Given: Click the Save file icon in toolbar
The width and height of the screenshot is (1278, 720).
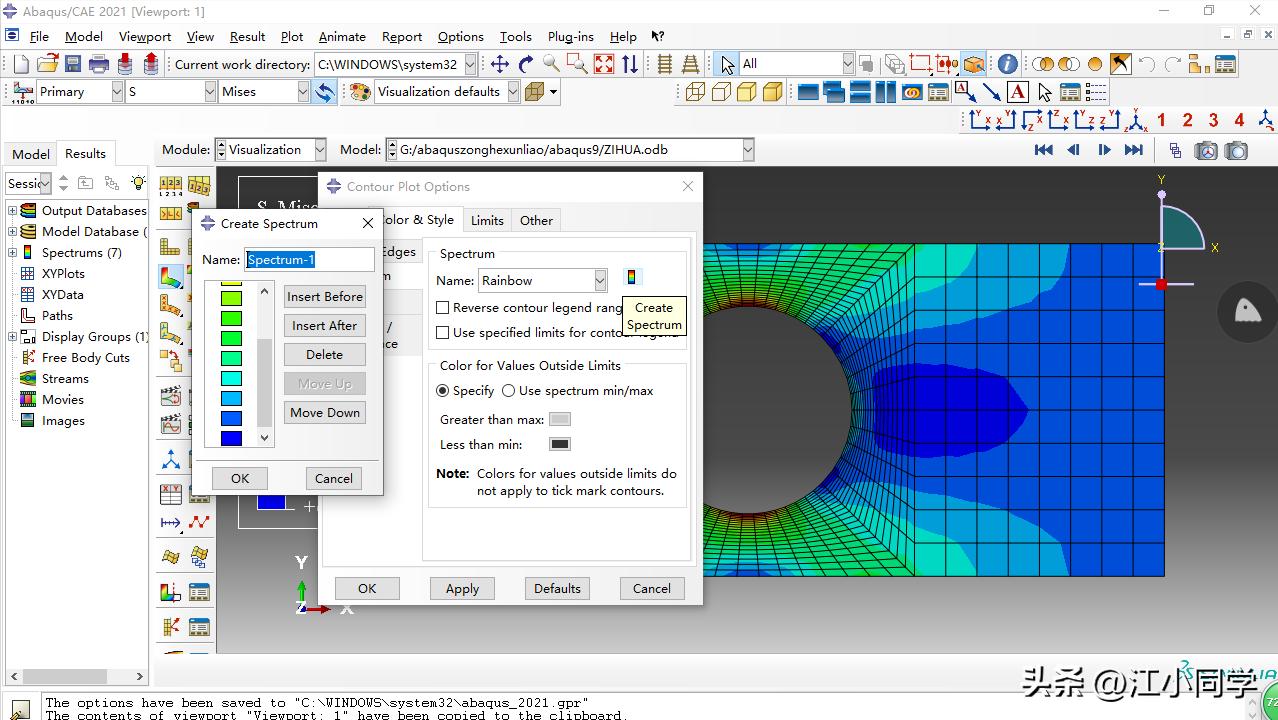Looking at the screenshot, I should coord(73,64).
